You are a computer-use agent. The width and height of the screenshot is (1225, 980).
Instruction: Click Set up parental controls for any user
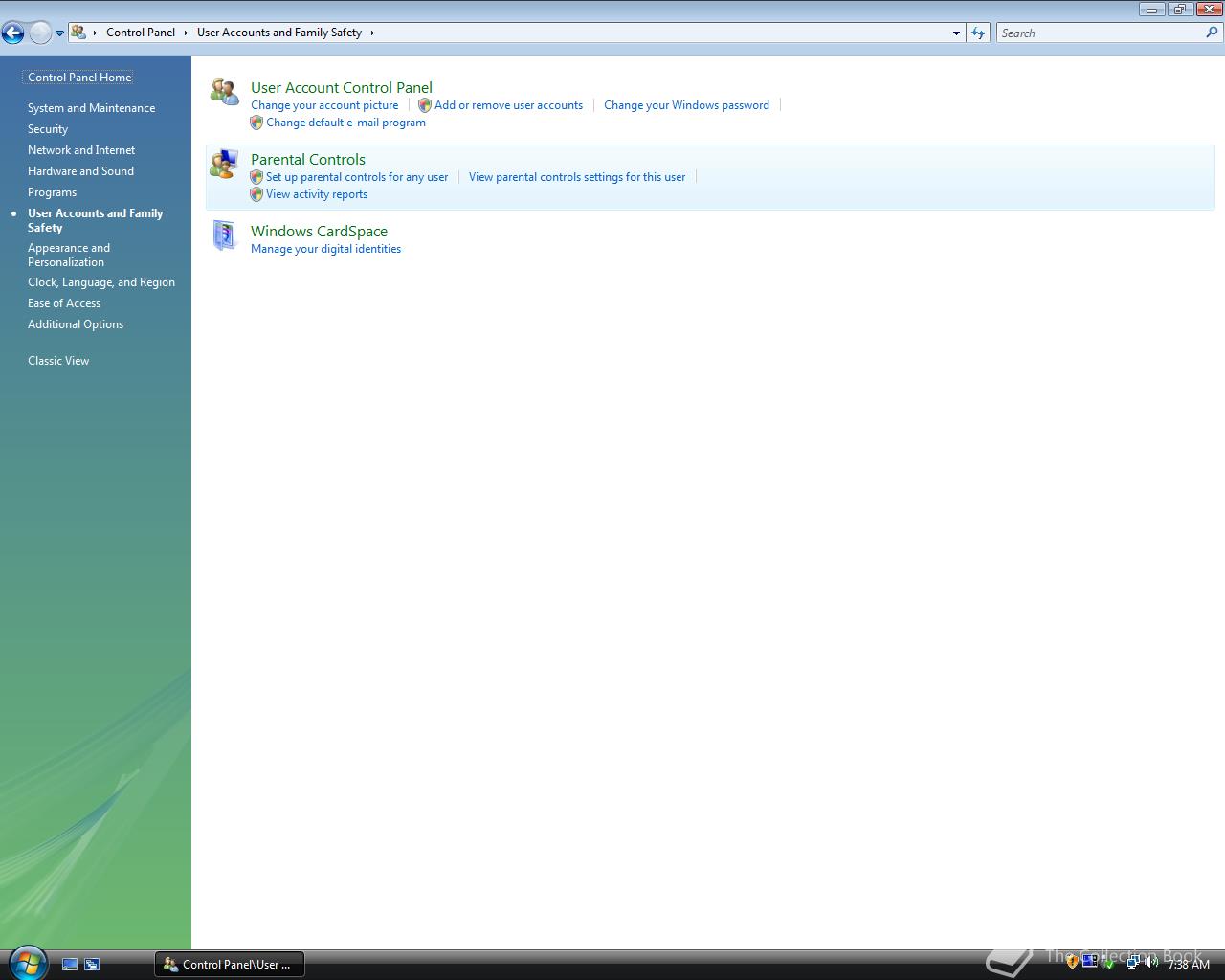(x=357, y=177)
